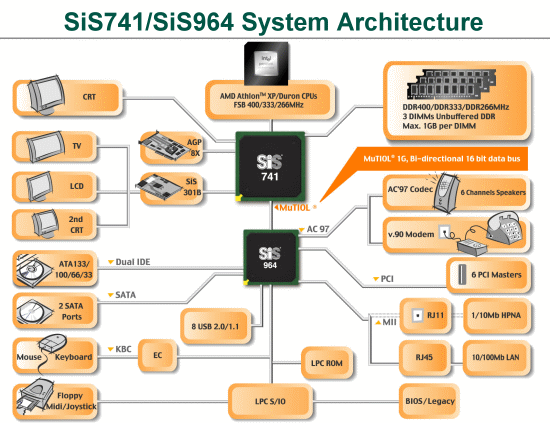Click the CRT monitor icon
550x423 pixels.
(x=46, y=95)
